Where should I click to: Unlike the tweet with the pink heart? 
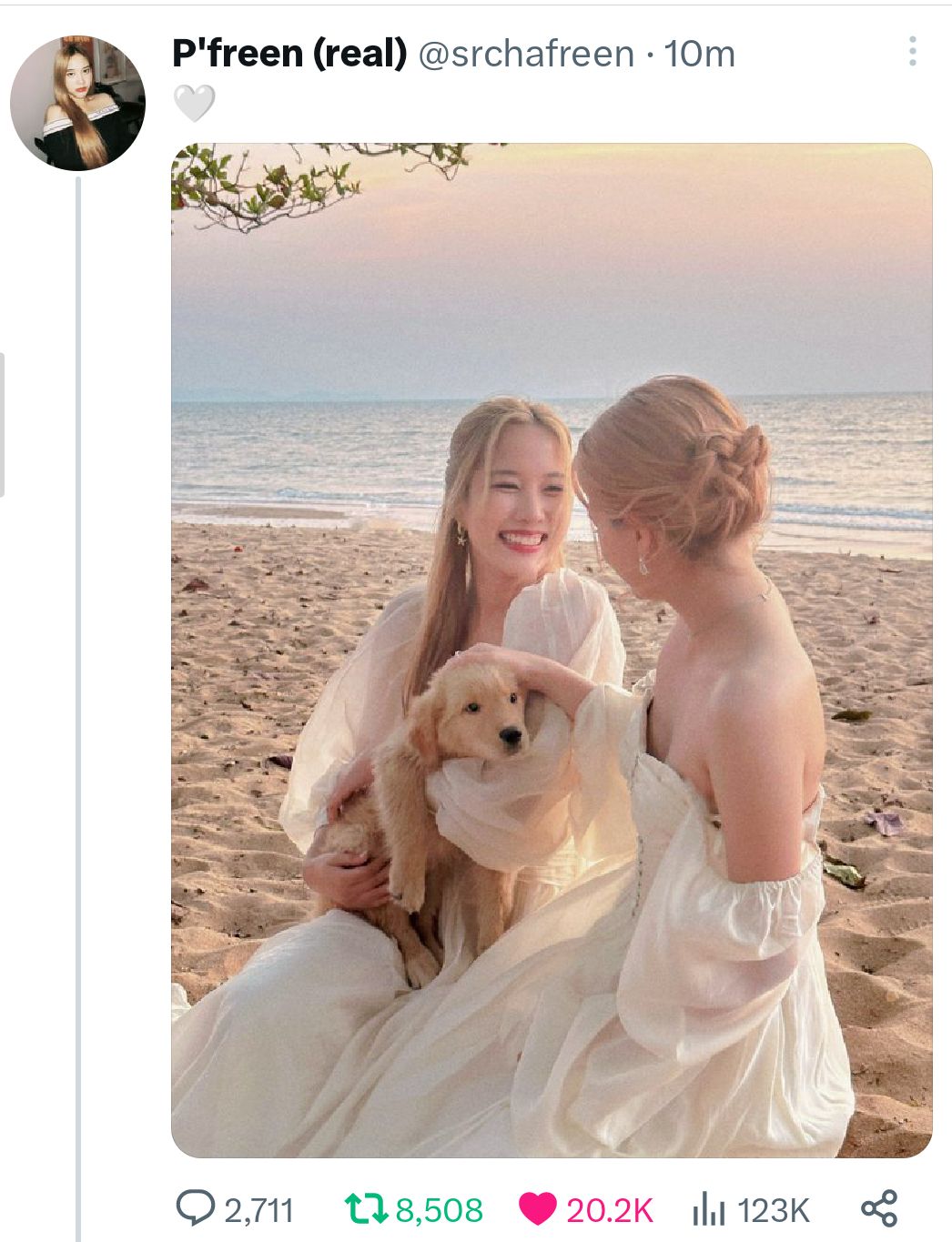click(x=538, y=1209)
